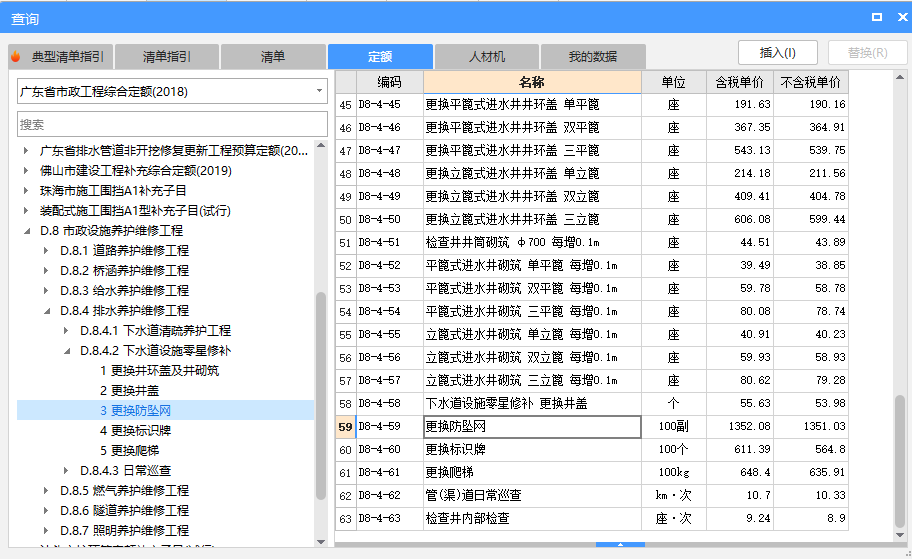912x559 pixels.
Task: Switch to the 清单 tab
Action: click(x=273, y=56)
